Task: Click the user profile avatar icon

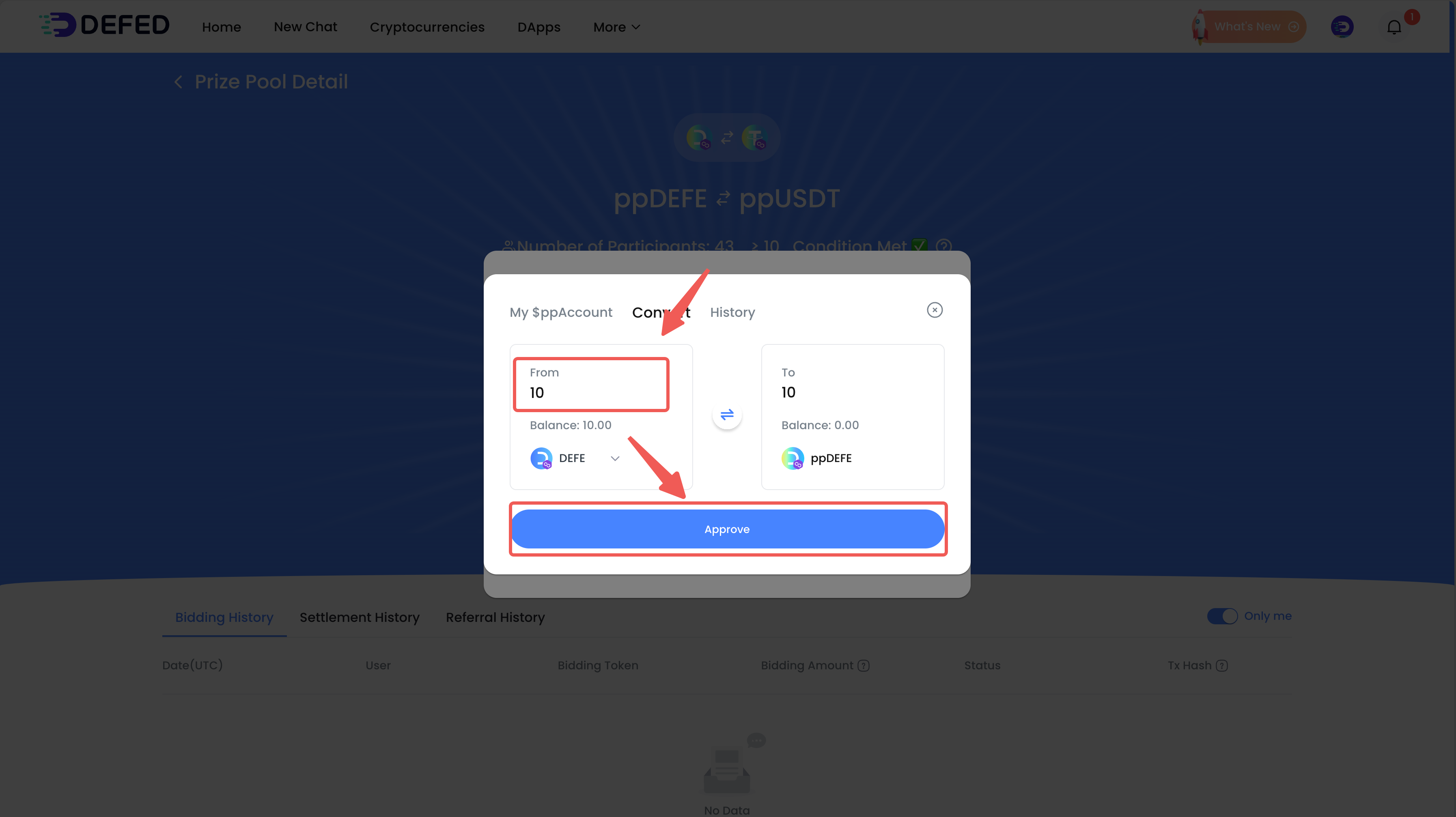Action: [x=1342, y=26]
